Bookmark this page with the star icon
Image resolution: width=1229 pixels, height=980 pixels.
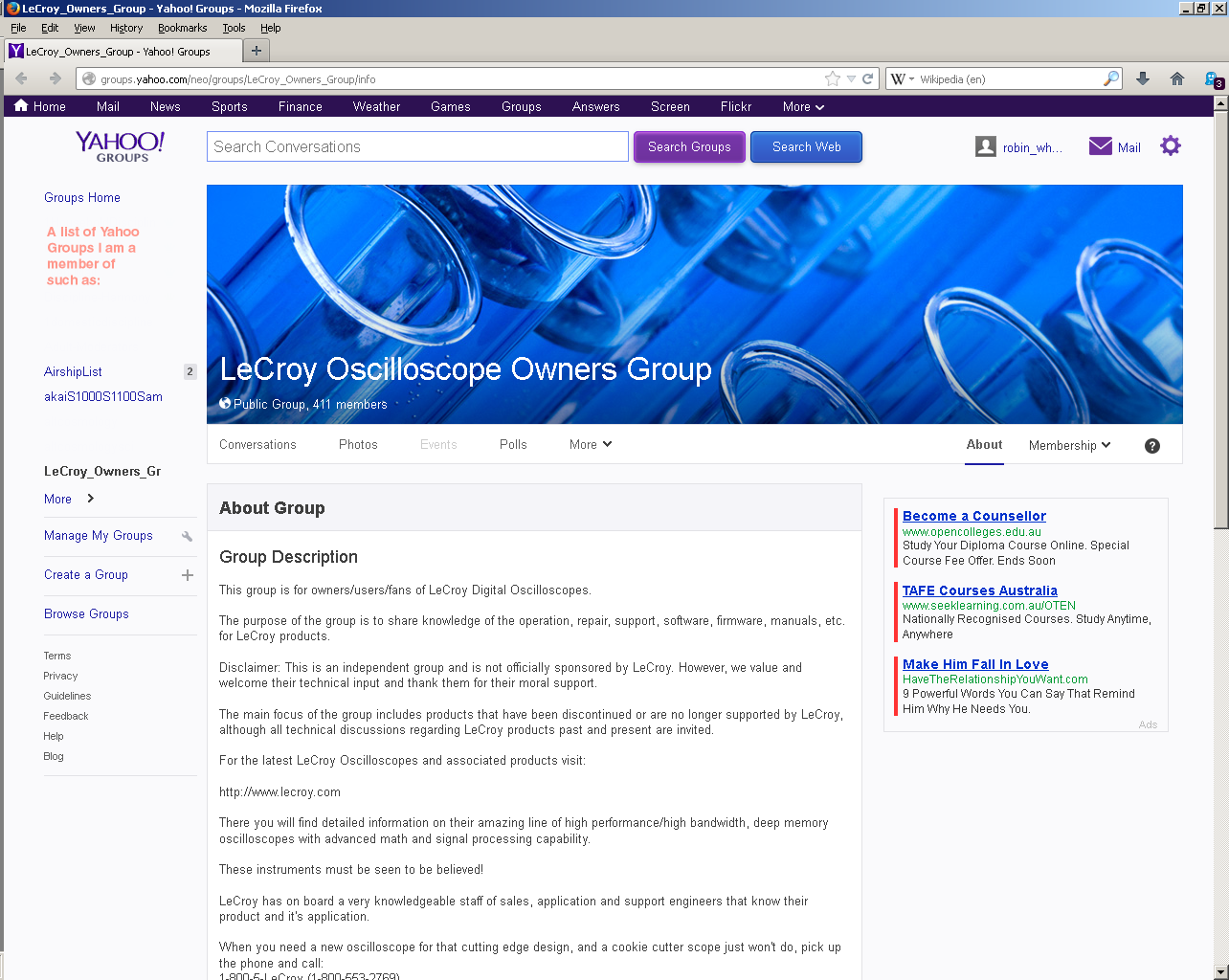pyautogui.click(x=833, y=79)
